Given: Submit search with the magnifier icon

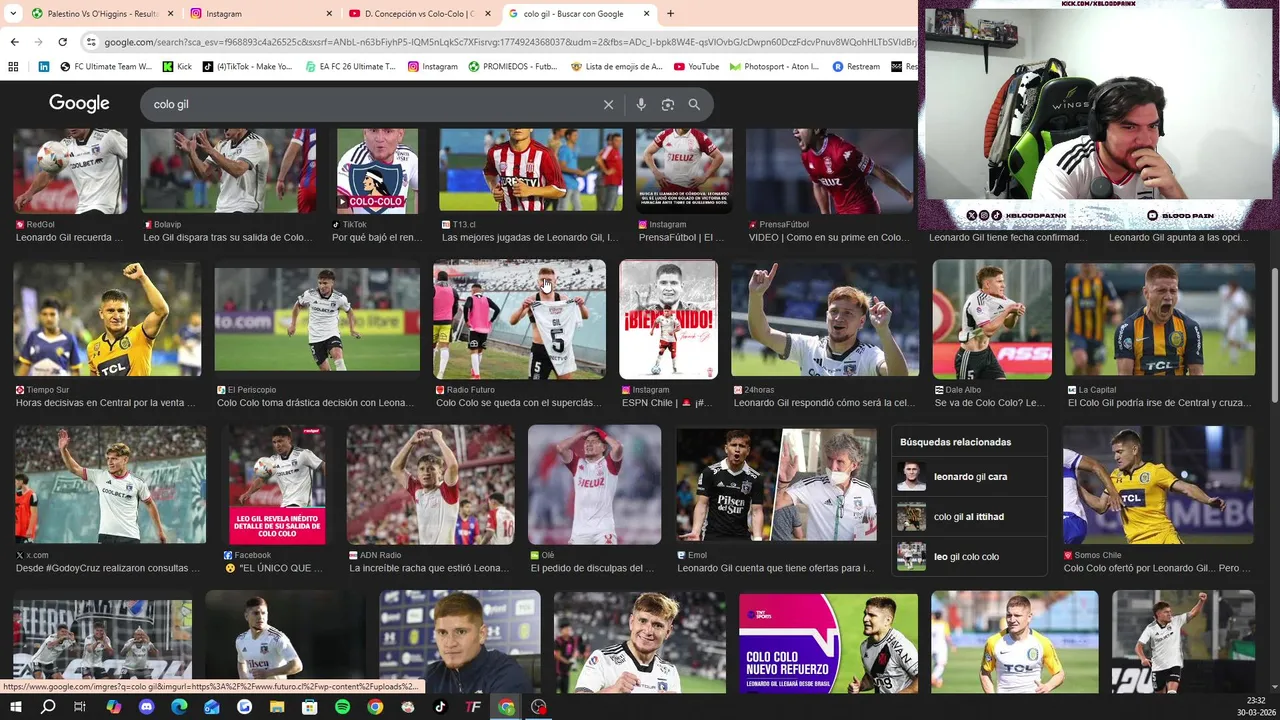Looking at the screenshot, I should point(694,104).
